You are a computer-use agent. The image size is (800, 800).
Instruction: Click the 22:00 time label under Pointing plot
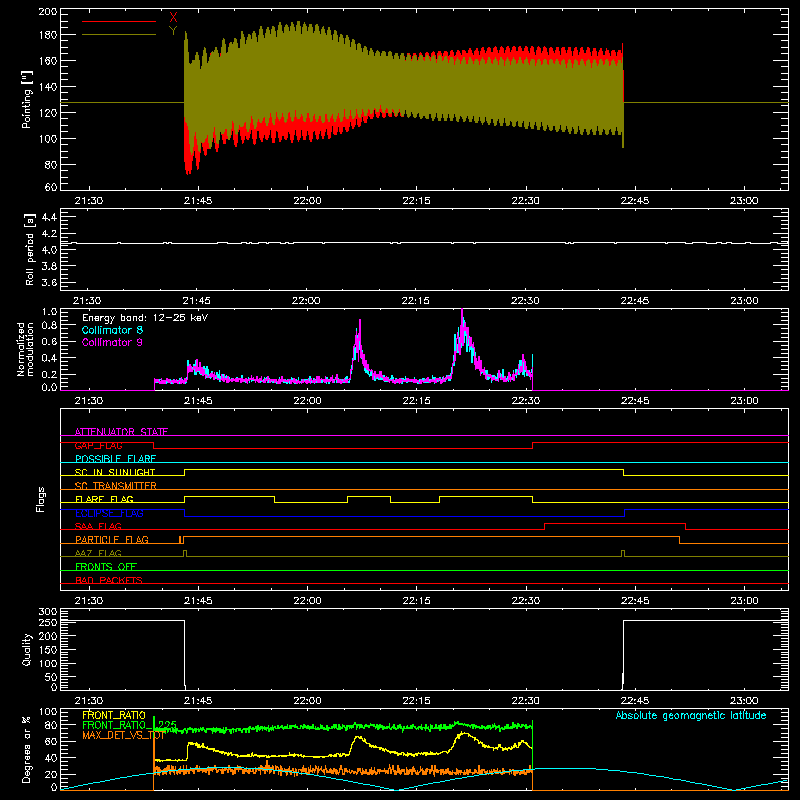pyautogui.click(x=307, y=201)
